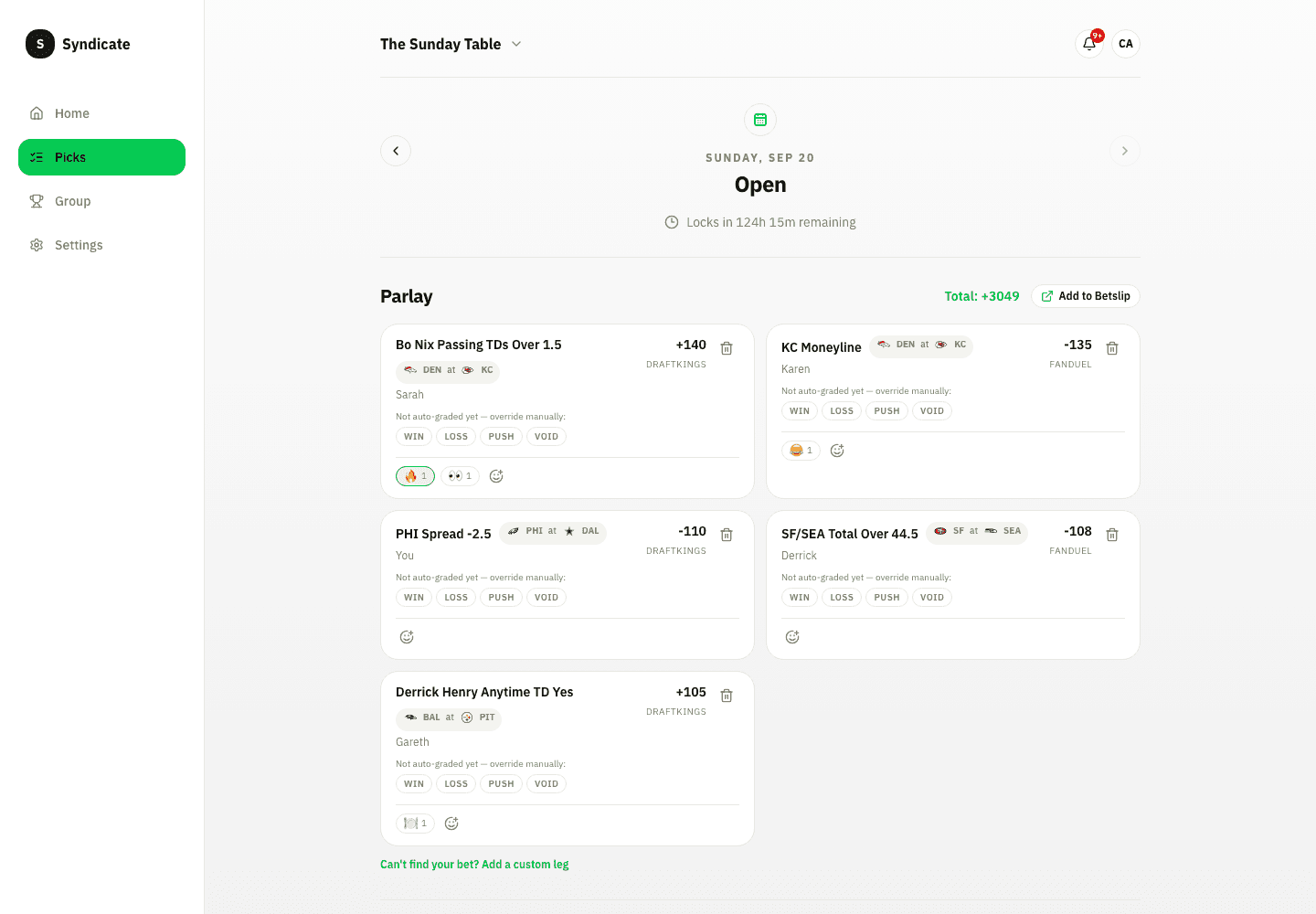Delete the Derrick Henry Anytime TD leg
Image resolution: width=1316 pixels, height=914 pixels.
point(727,696)
